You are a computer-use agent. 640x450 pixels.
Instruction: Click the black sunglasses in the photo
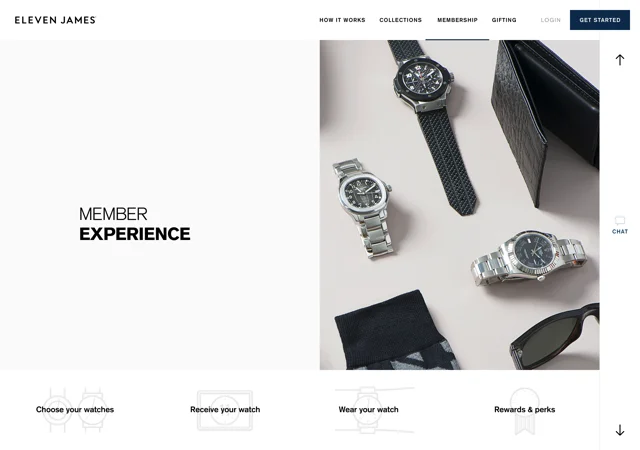click(555, 337)
